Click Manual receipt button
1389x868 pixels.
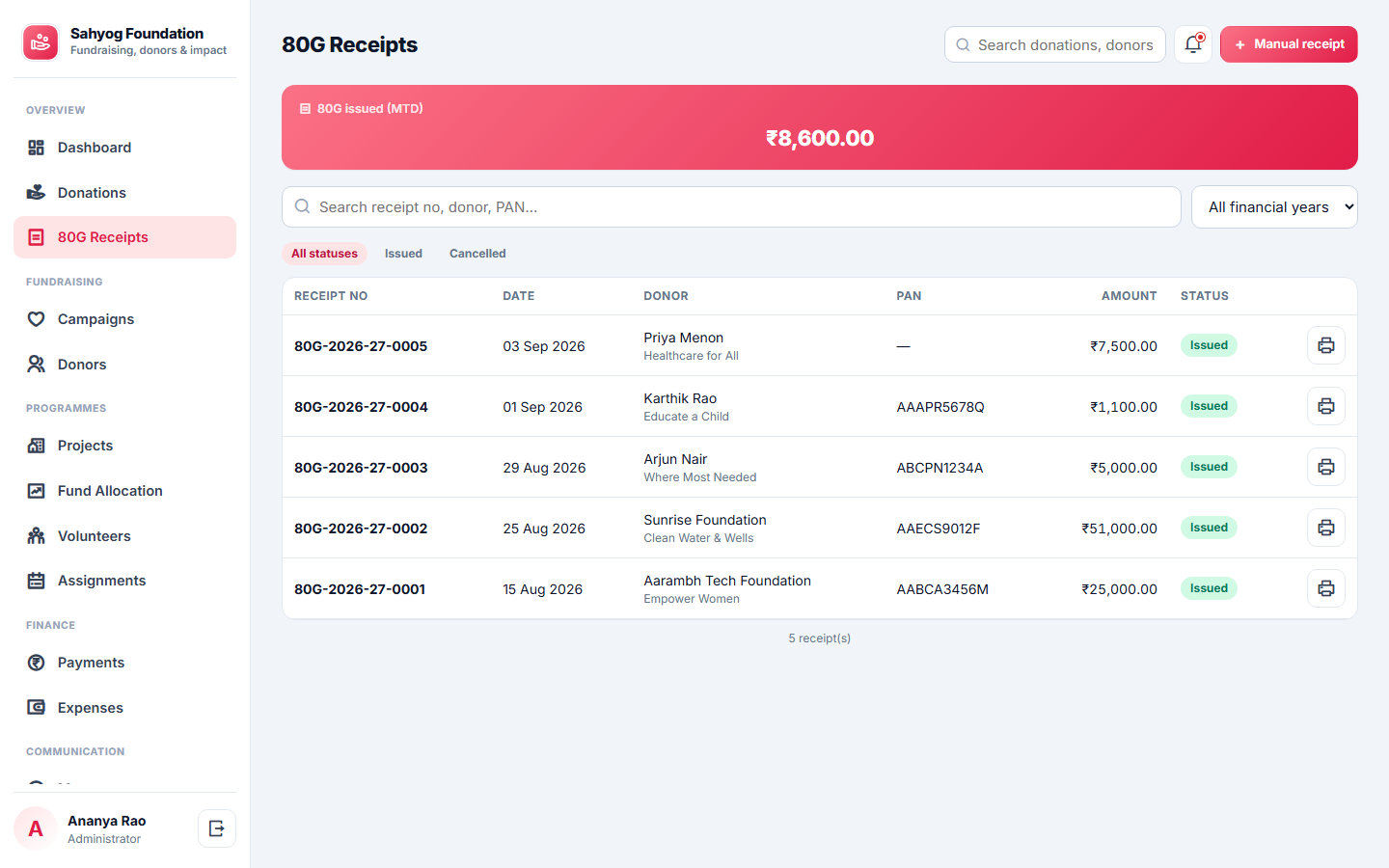[x=1289, y=44]
